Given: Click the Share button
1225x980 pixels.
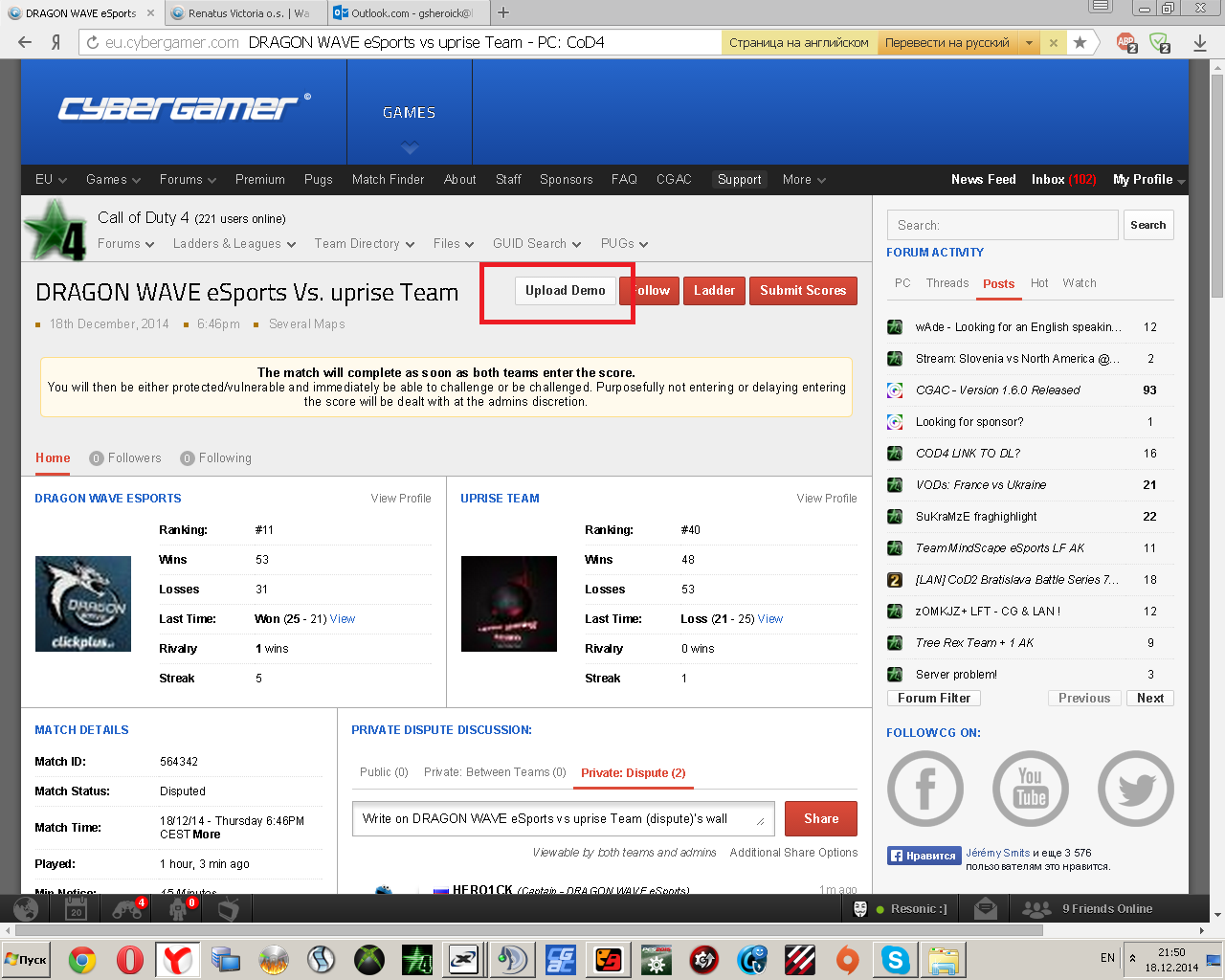Looking at the screenshot, I should 821,818.
